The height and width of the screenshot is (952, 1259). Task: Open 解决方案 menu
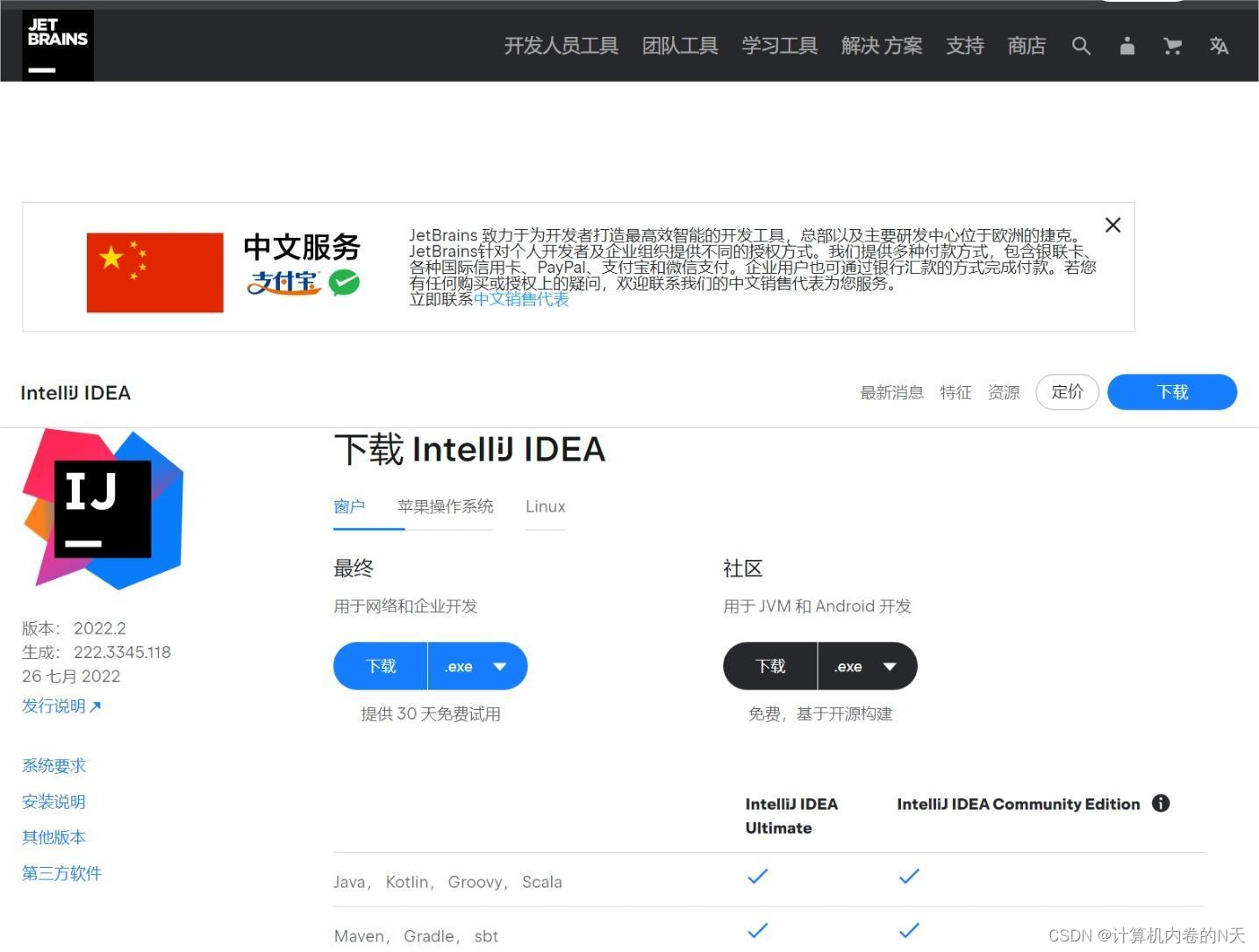click(x=882, y=46)
